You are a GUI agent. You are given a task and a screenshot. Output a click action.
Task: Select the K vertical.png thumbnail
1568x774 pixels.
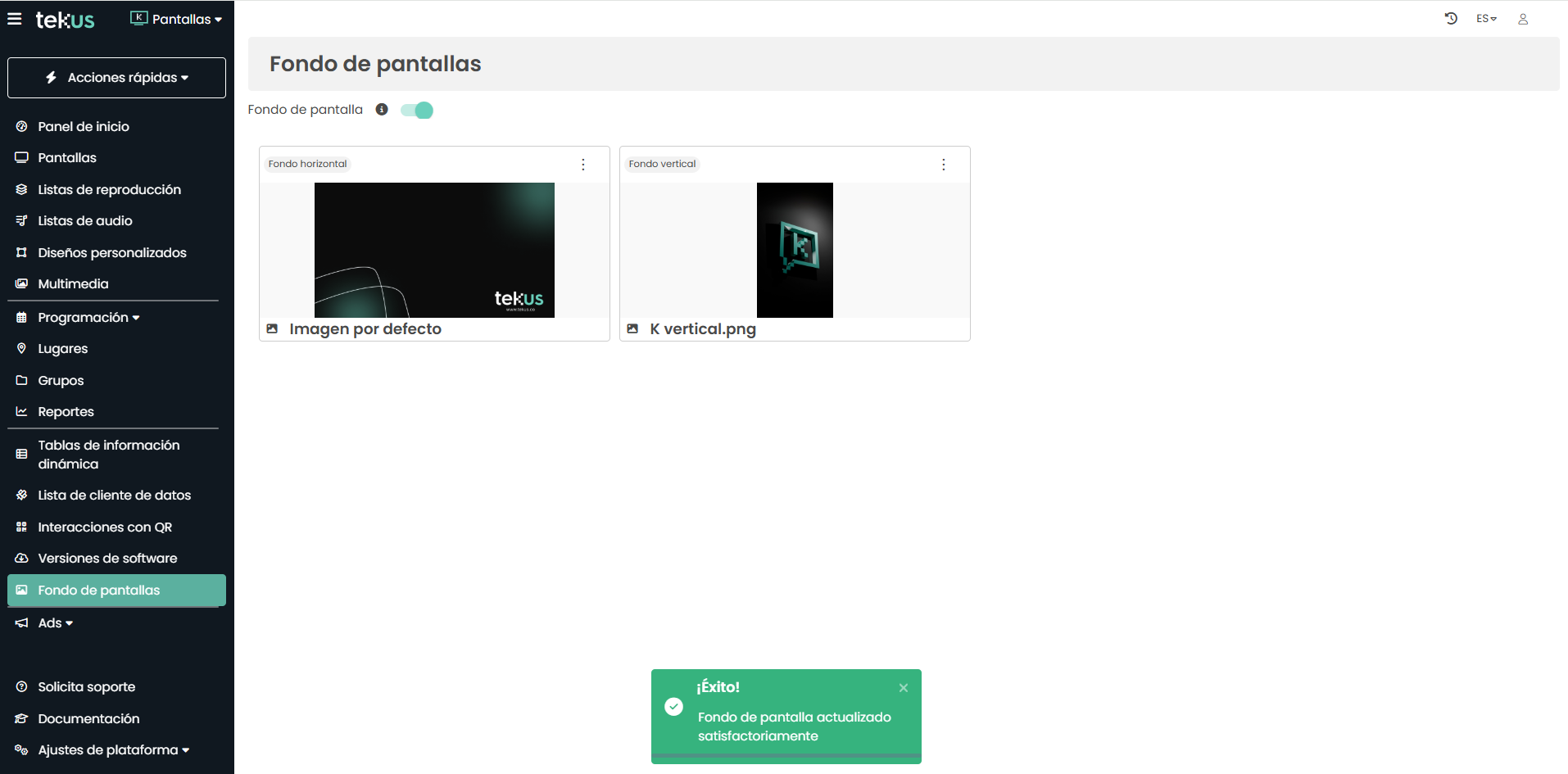[x=795, y=250]
